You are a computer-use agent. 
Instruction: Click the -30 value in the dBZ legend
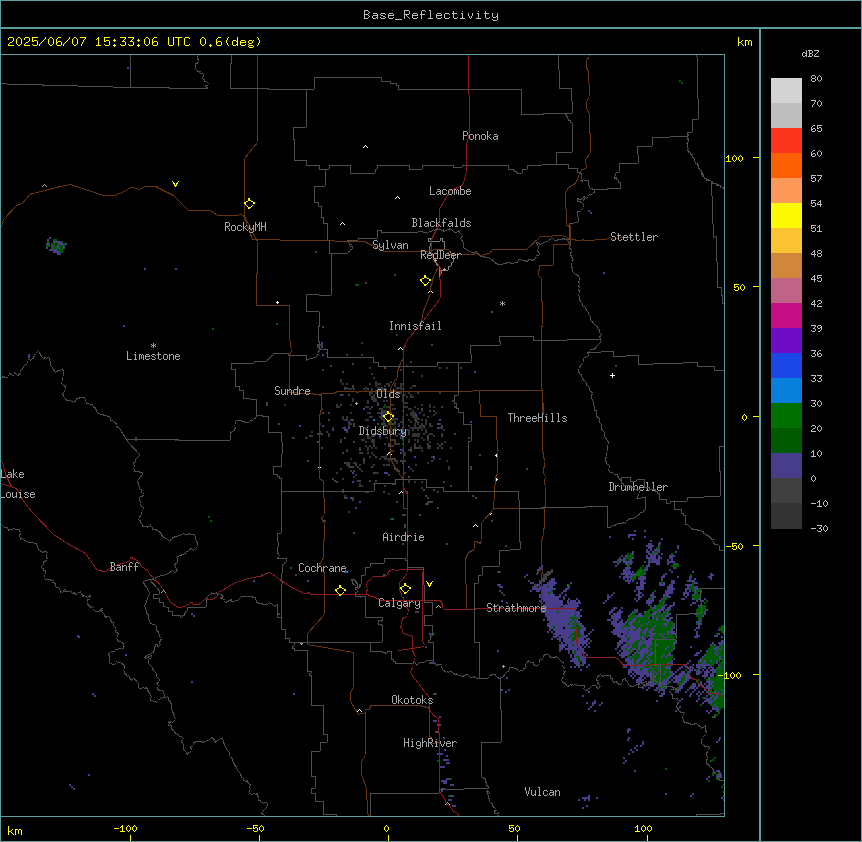[x=819, y=528]
